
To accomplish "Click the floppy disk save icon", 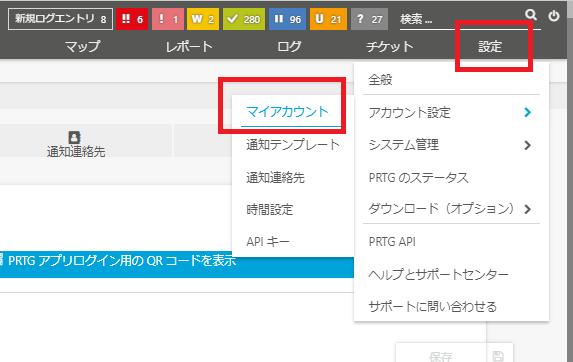I will tap(498, 356).
